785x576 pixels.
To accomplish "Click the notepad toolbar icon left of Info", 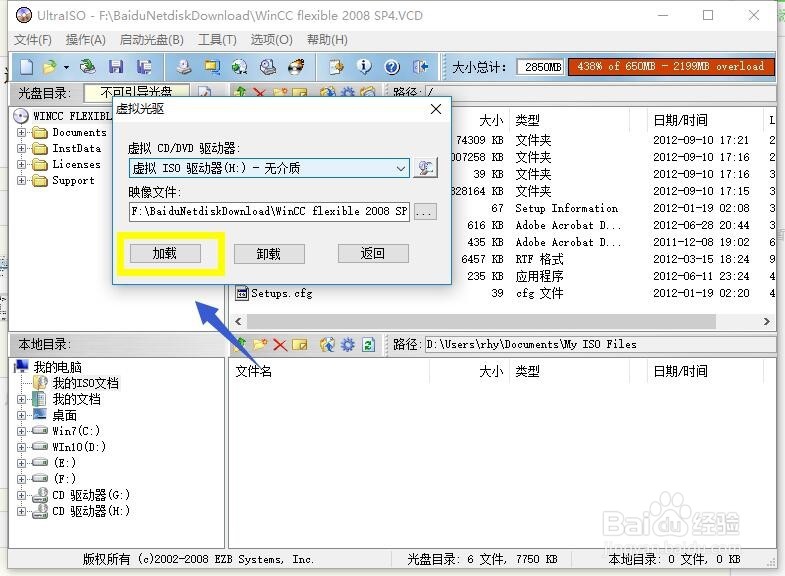I will 336,67.
